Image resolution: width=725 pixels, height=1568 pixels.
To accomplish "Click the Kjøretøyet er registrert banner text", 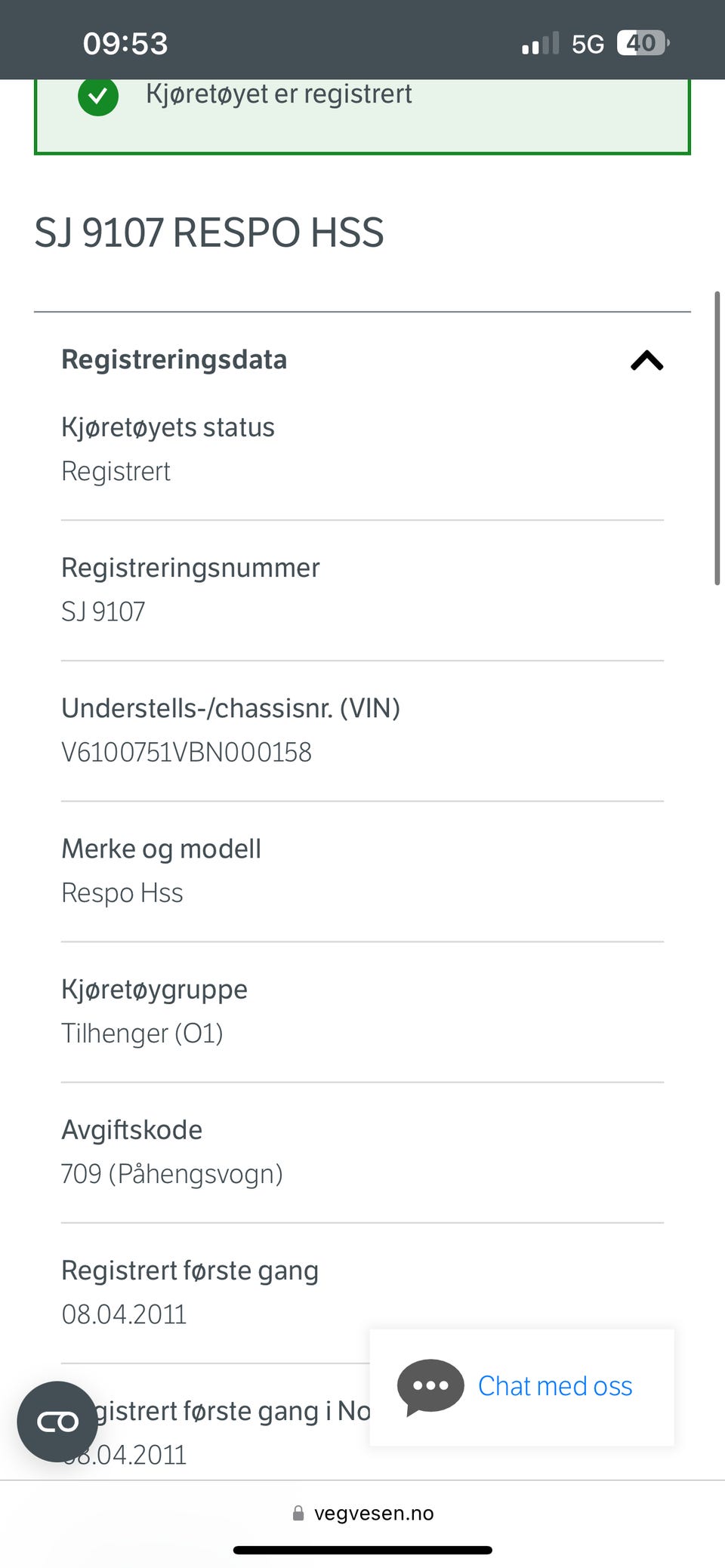I will tap(279, 94).
